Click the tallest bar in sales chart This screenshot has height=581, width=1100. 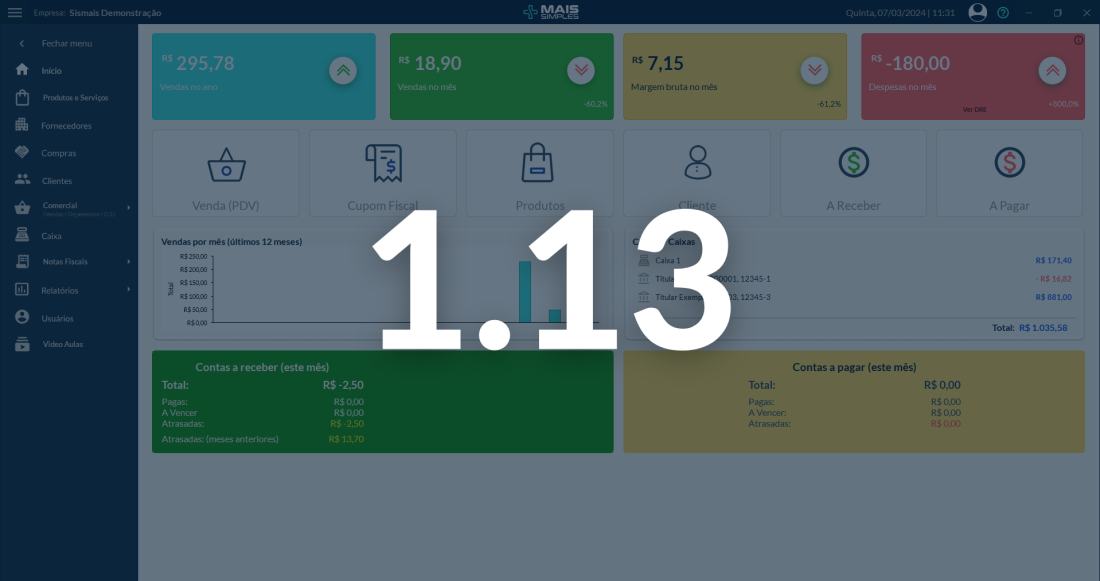pos(525,292)
